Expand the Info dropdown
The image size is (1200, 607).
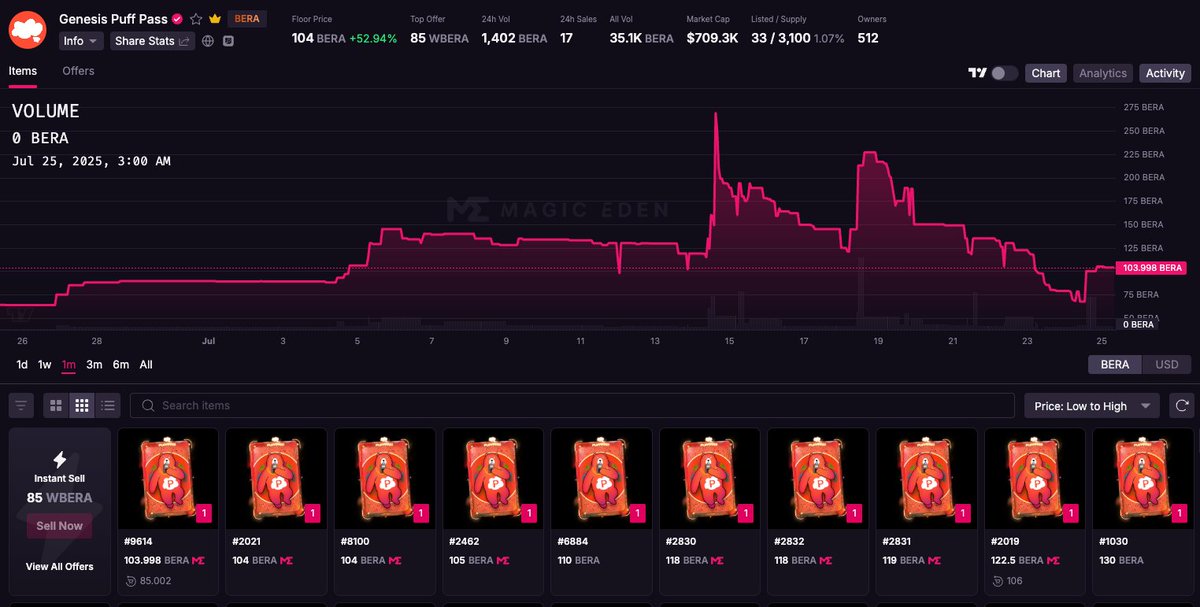[81, 41]
